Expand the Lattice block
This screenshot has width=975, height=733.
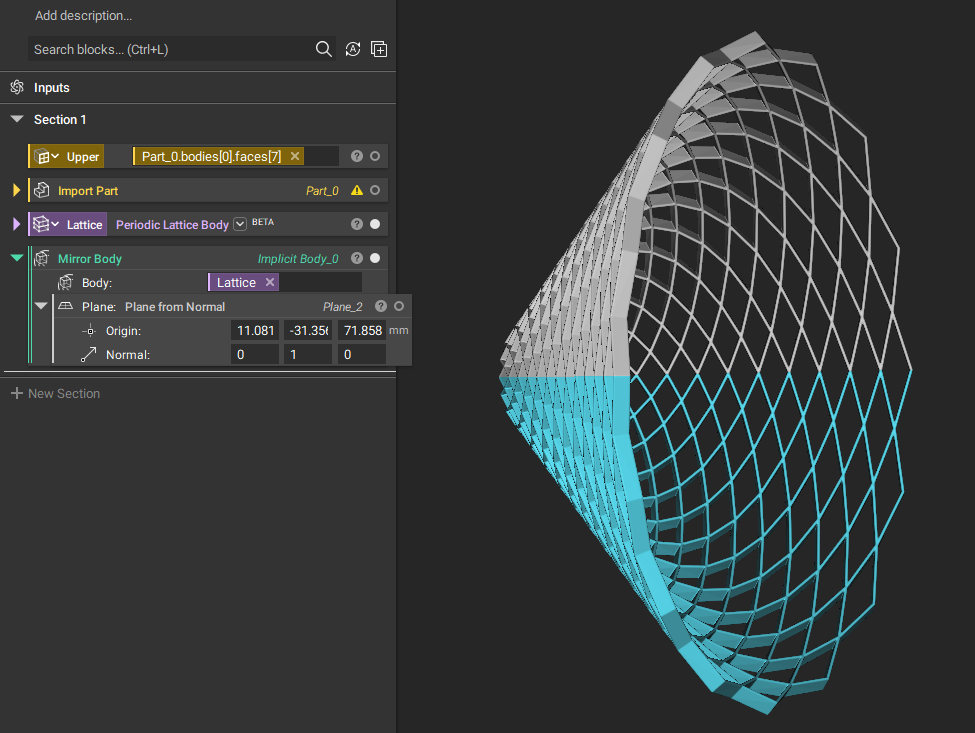(x=17, y=224)
